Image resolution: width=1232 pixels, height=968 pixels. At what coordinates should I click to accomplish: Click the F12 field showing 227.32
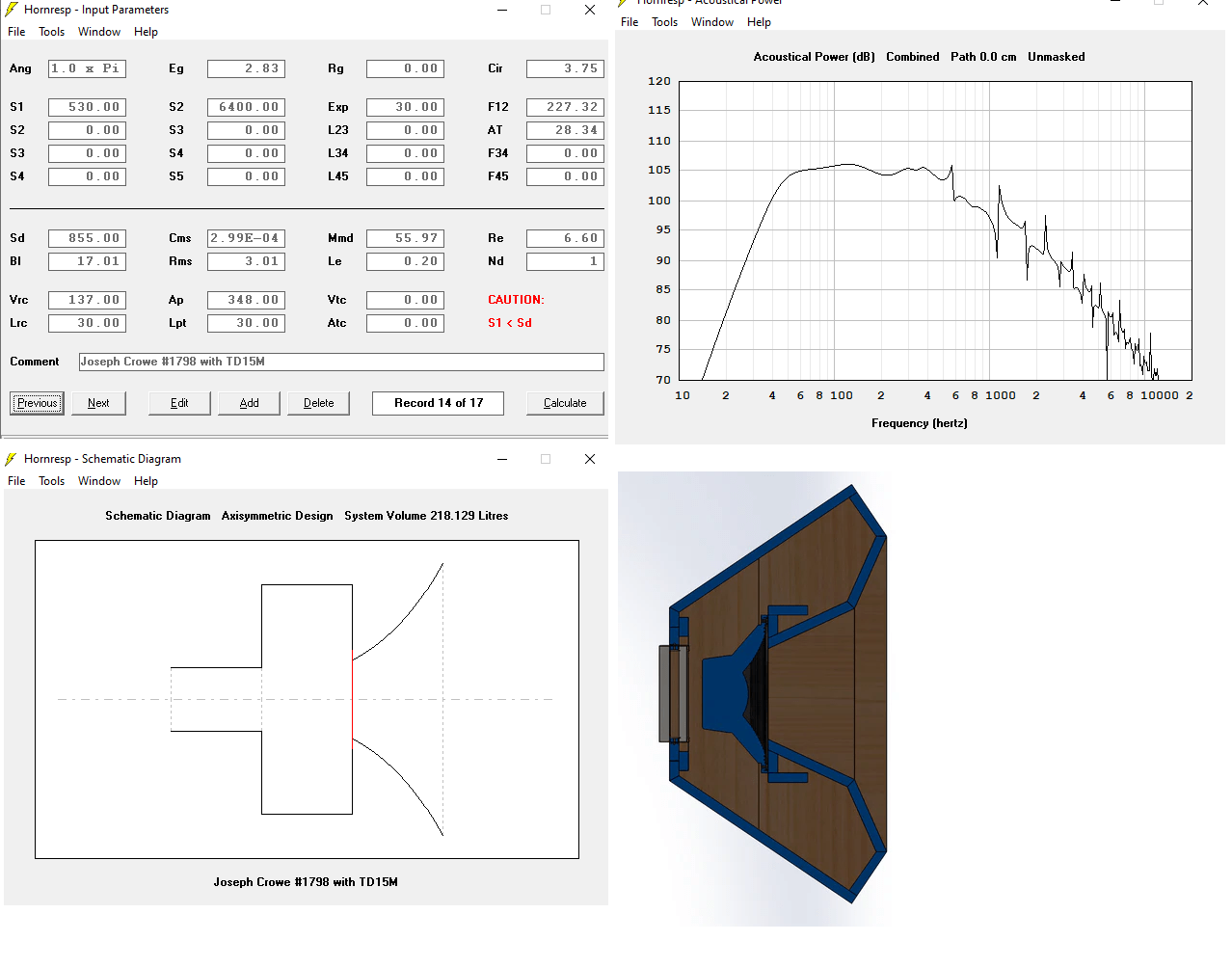(565, 107)
